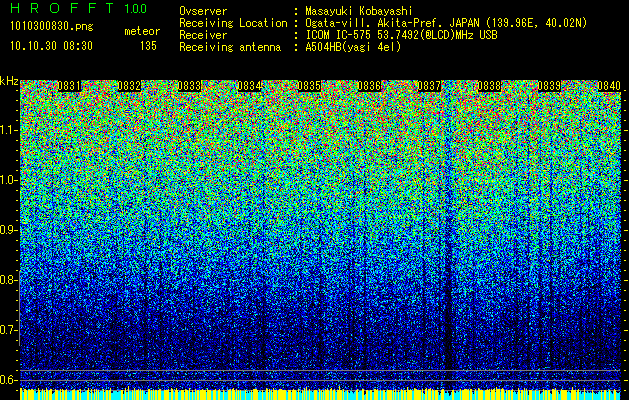Click the 'Receiving Location' label
Image resolution: width=629 pixels, height=400 pixels.
tap(233, 23)
